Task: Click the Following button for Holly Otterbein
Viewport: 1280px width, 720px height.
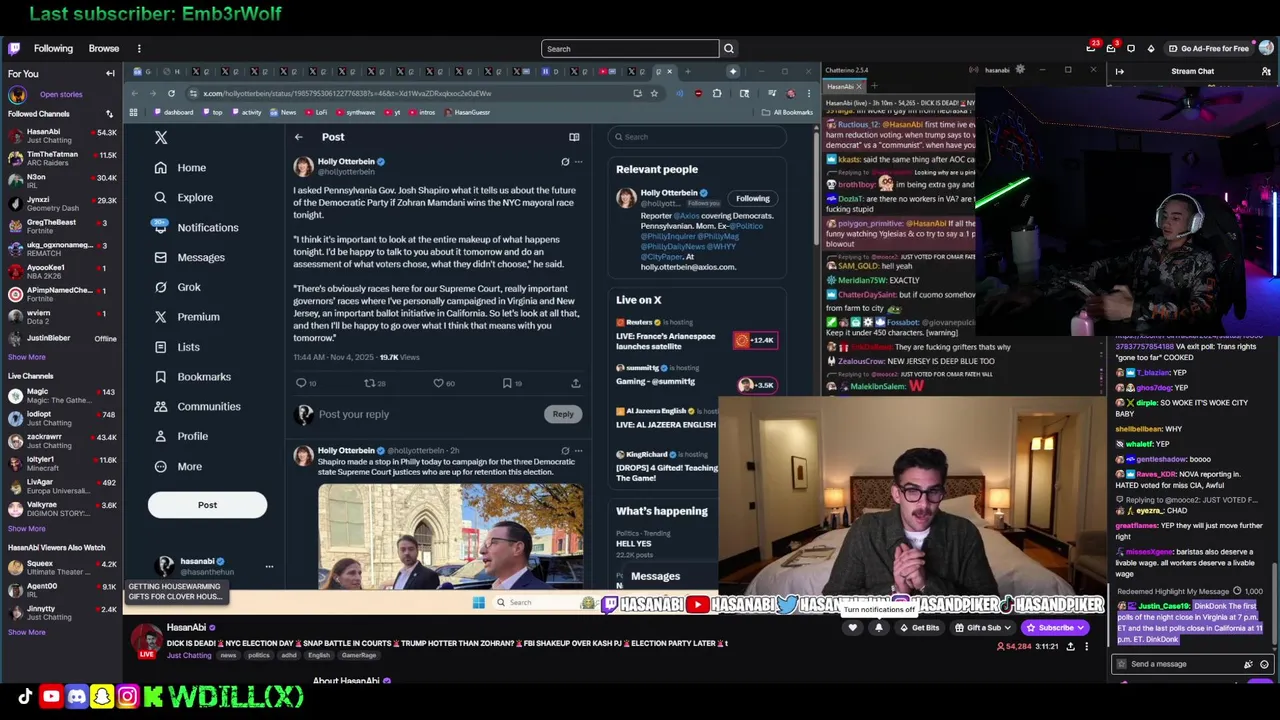Action: click(x=753, y=198)
